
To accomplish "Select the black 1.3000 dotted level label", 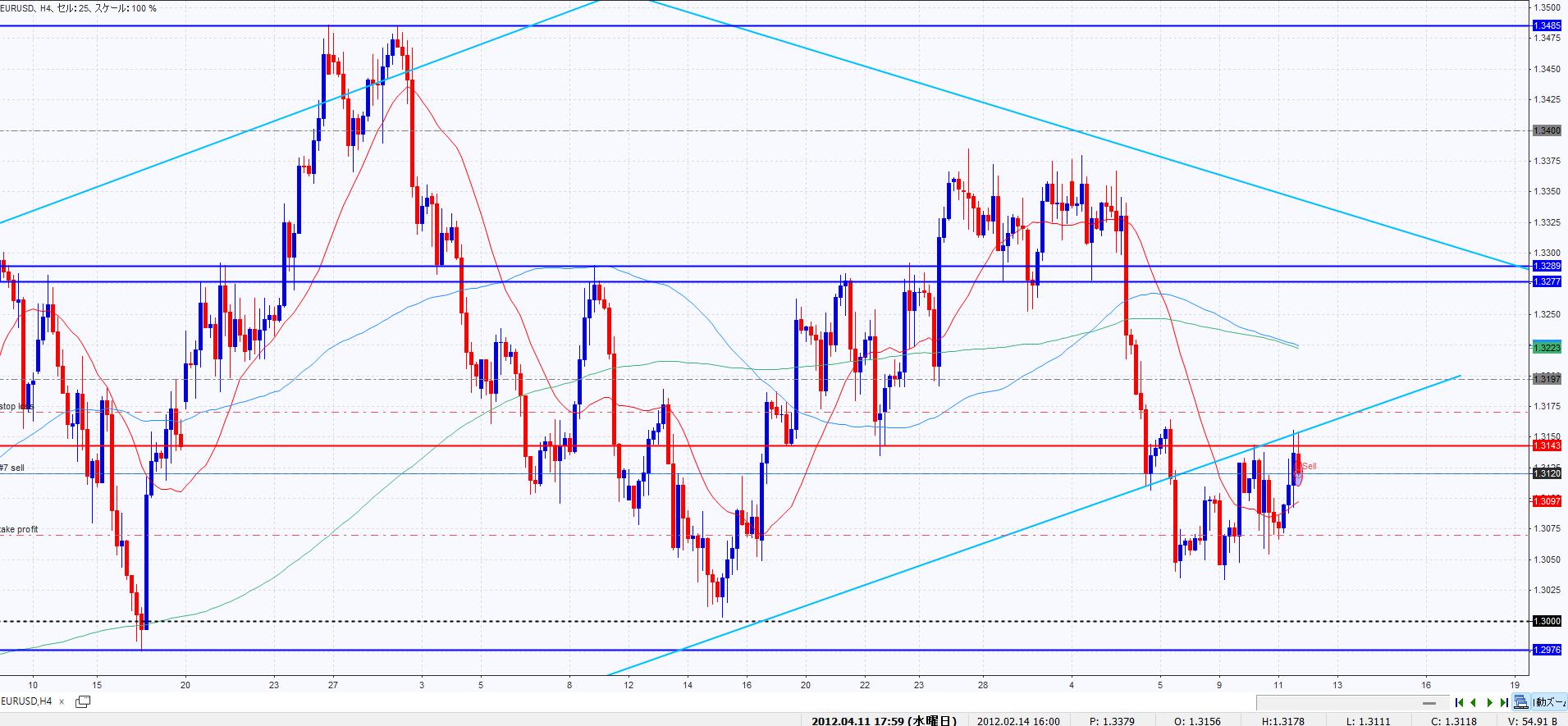I will [1546, 621].
